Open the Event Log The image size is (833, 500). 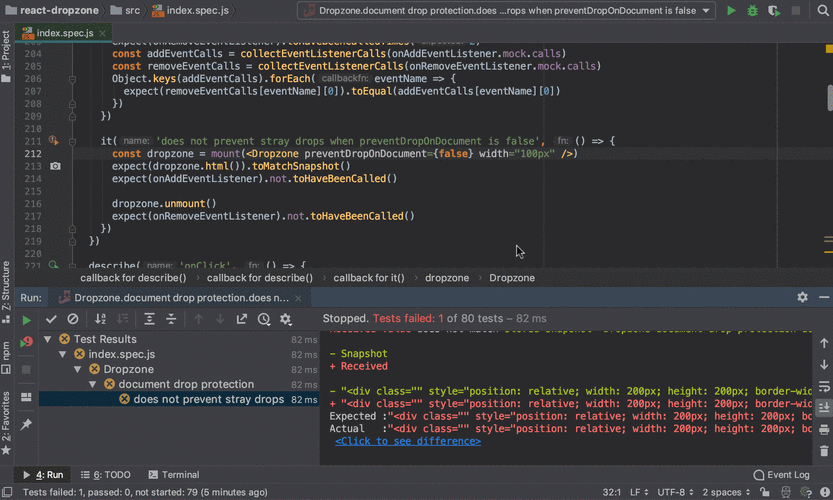click(781, 474)
